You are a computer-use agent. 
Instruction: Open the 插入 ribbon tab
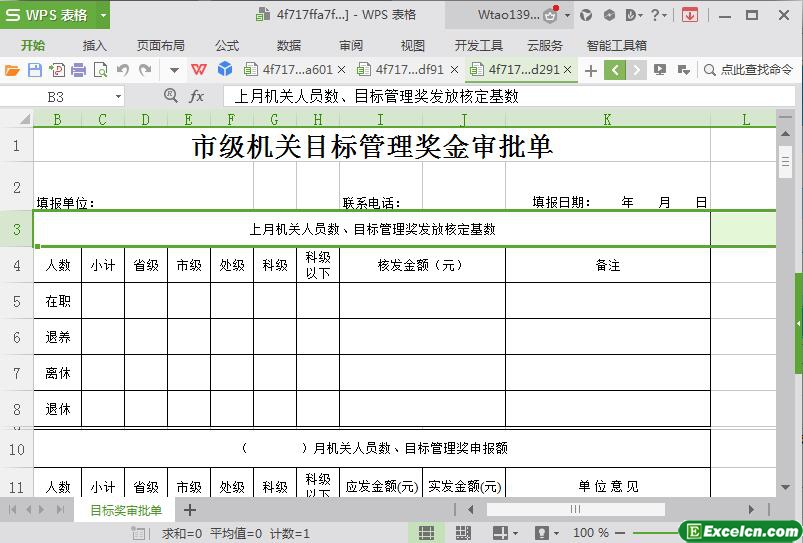click(x=95, y=45)
